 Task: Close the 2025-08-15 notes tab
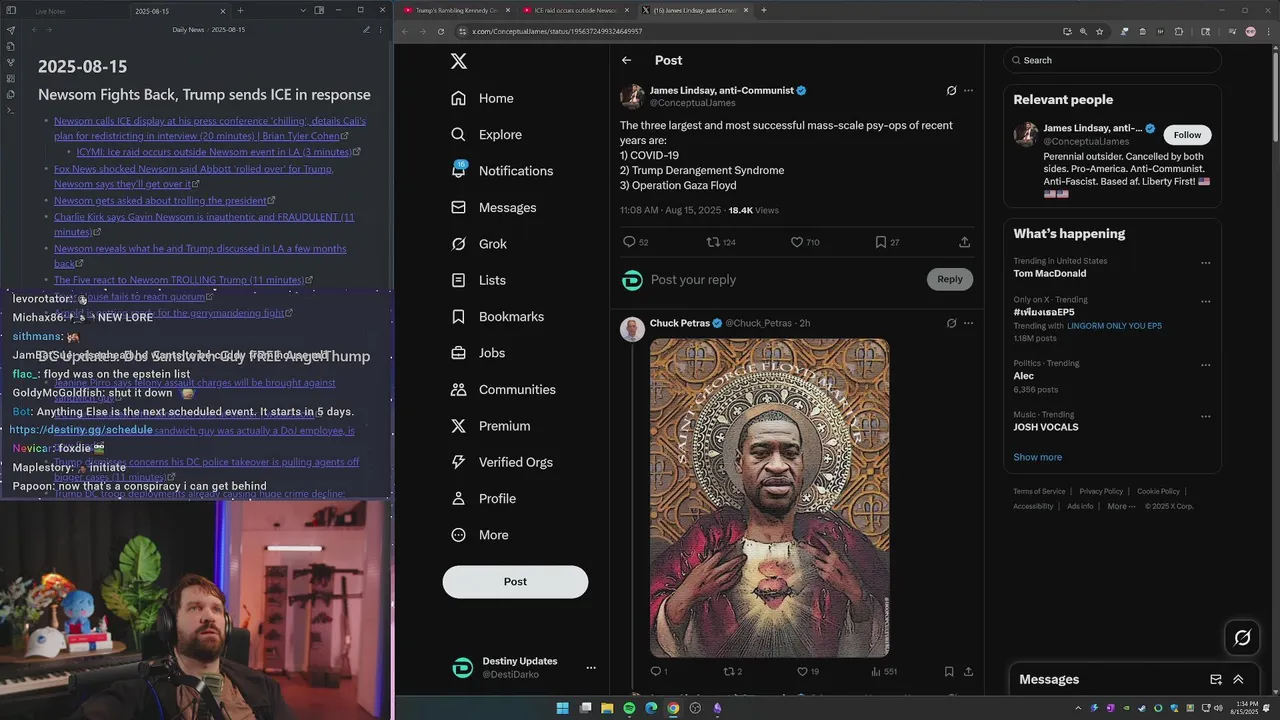click(x=222, y=10)
